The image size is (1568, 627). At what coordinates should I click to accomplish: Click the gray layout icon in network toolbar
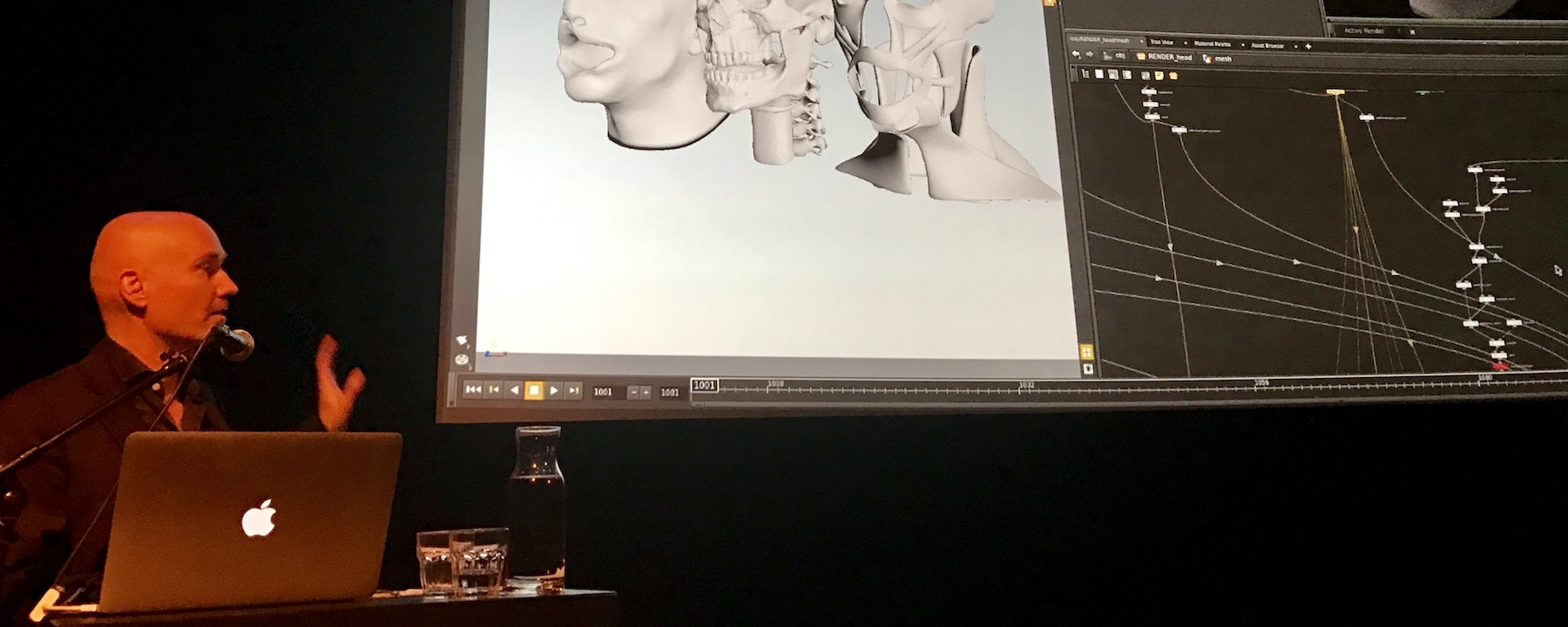(1146, 76)
